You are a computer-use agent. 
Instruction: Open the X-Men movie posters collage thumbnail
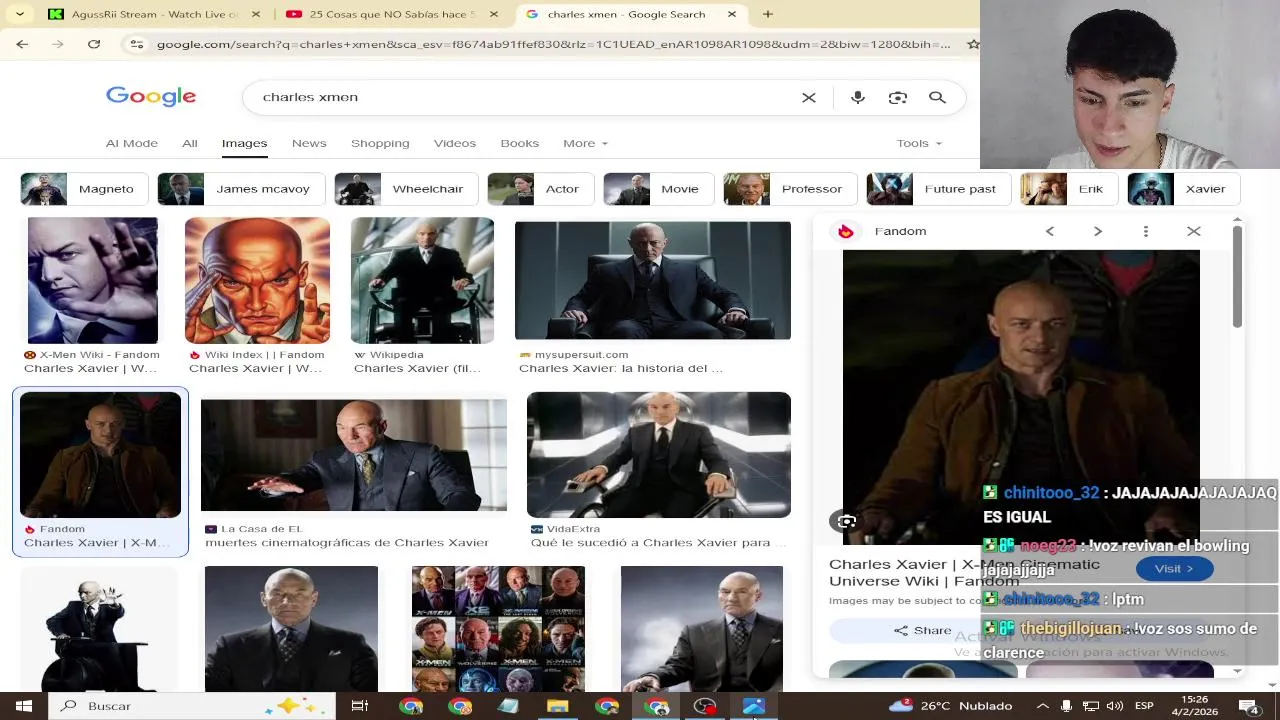coord(498,629)
